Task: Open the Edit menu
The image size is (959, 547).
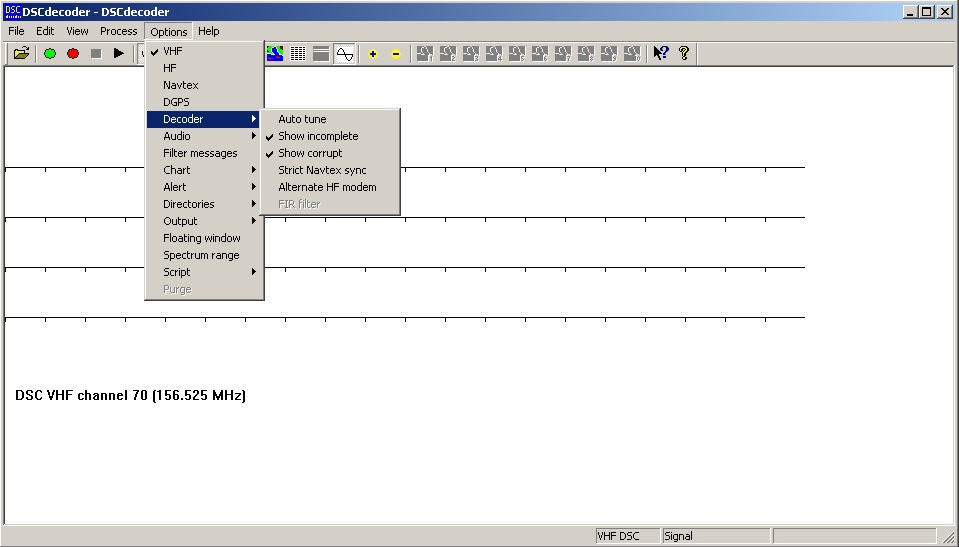Action: pyautogui.click(x=45, y=31)
